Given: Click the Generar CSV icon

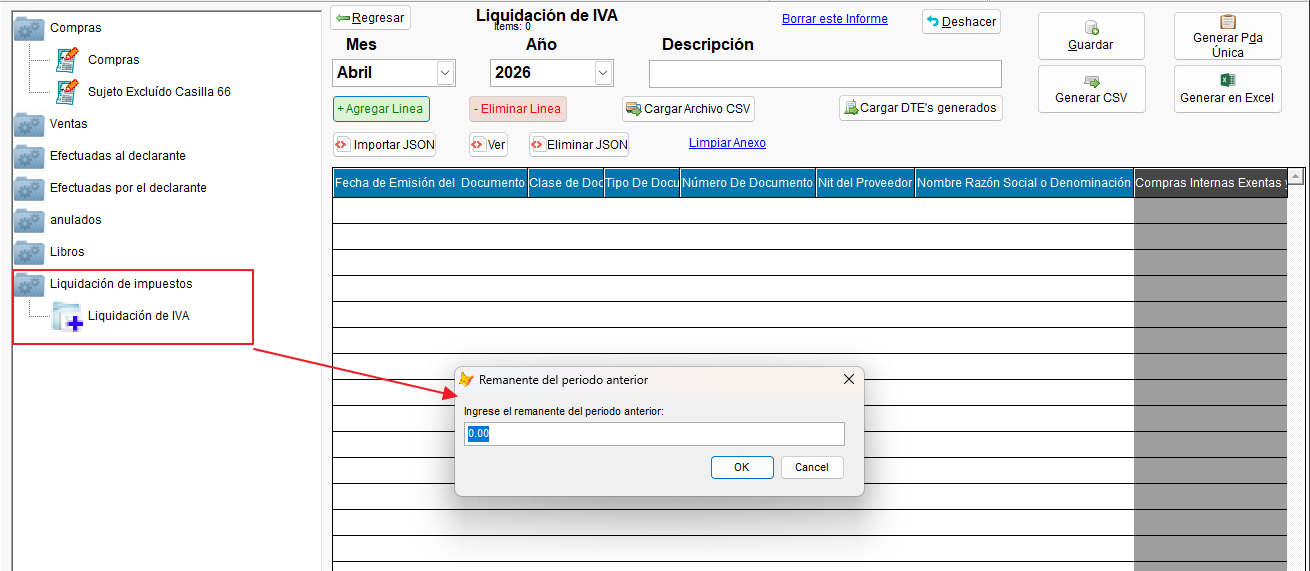Looking at the screenshot, I should pos(1091,81).
